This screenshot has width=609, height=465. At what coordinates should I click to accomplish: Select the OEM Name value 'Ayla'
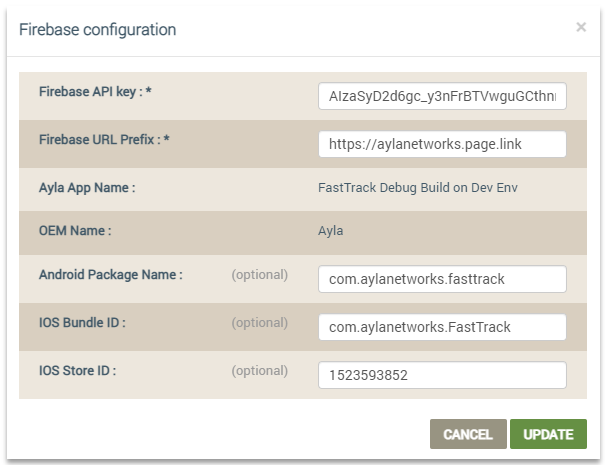[x=331, y=231]
